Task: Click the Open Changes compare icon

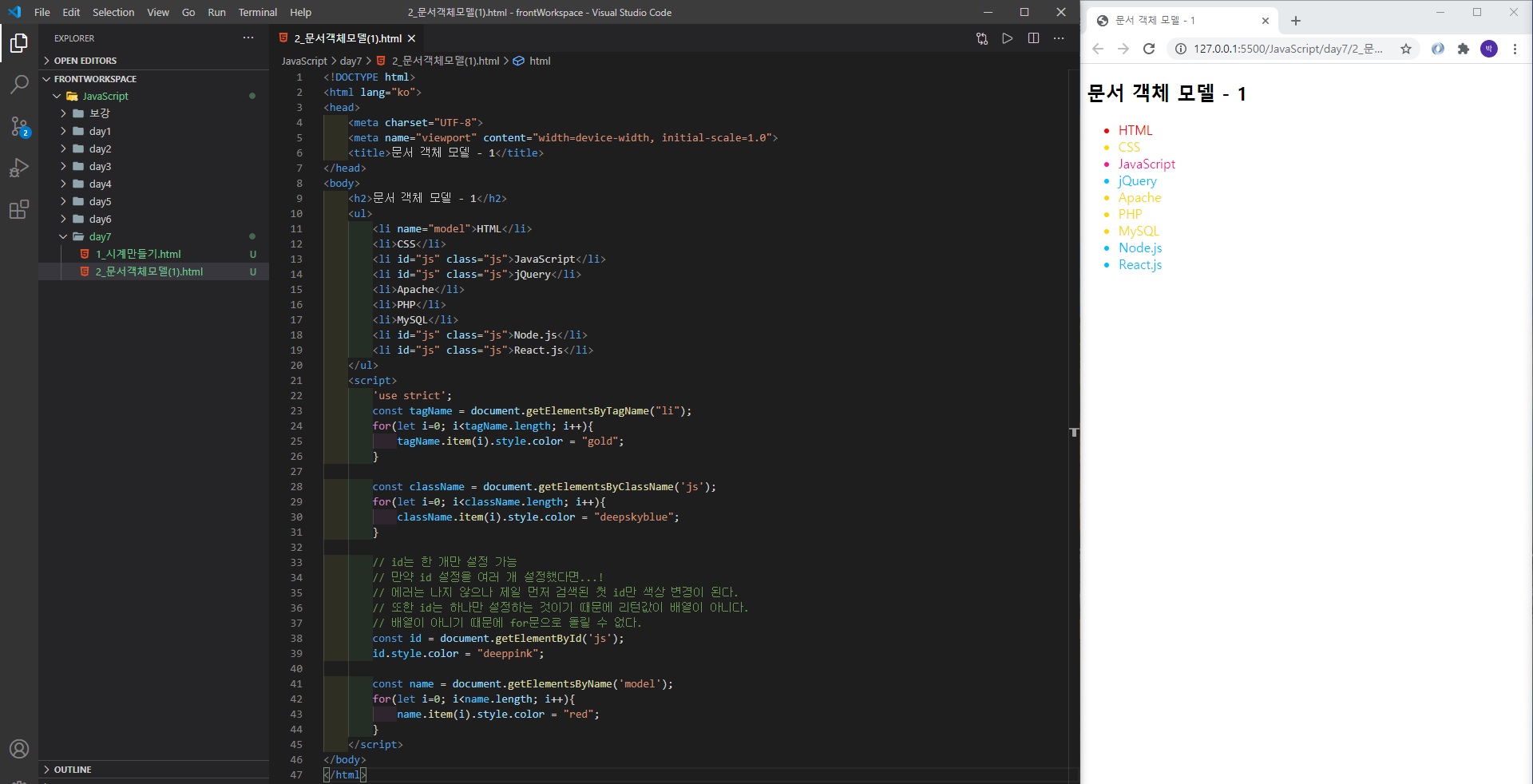Action: [982, 38]
